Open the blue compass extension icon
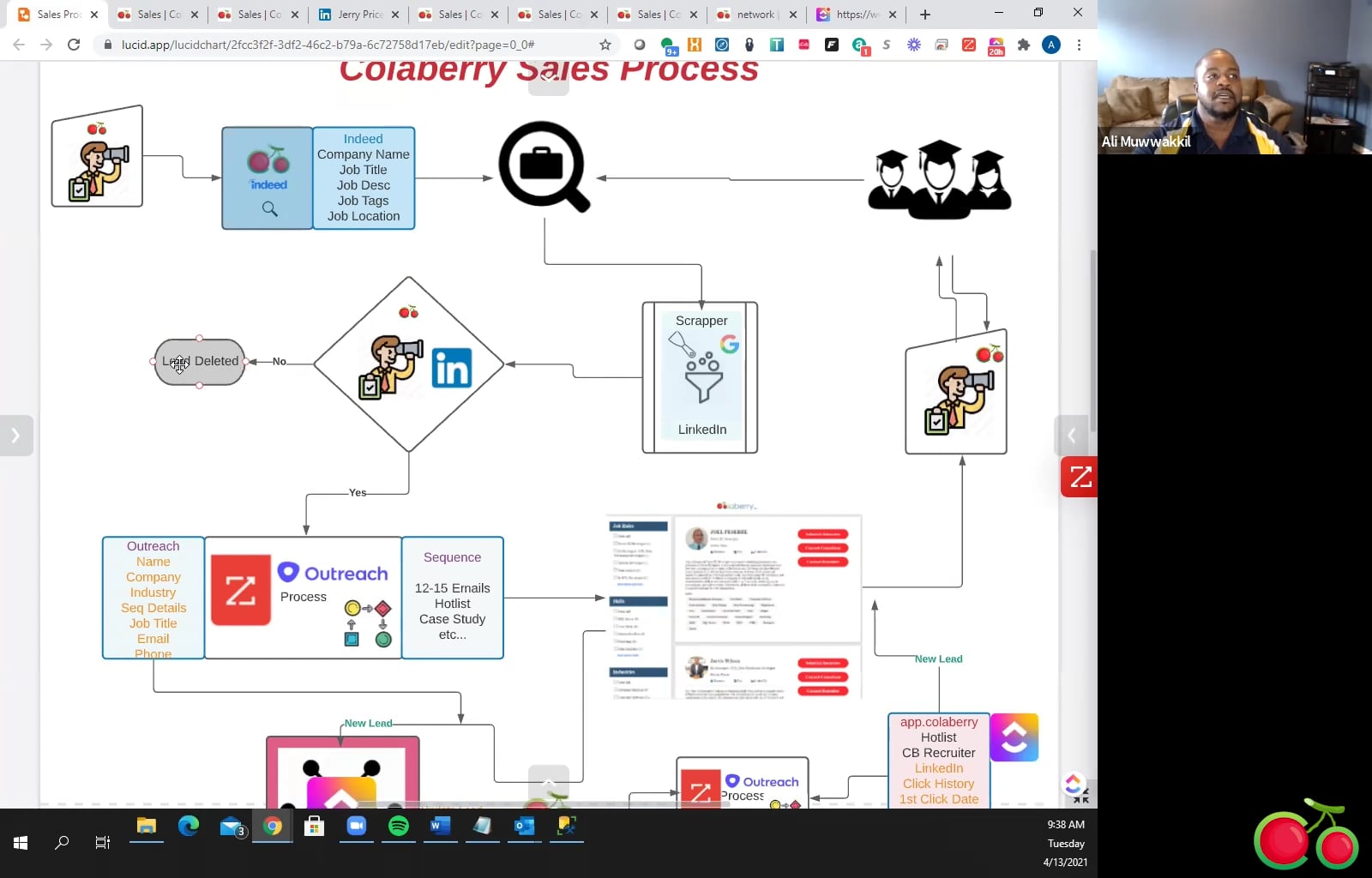This screenshot has height=878, width=1372. [x=722, y=45]
